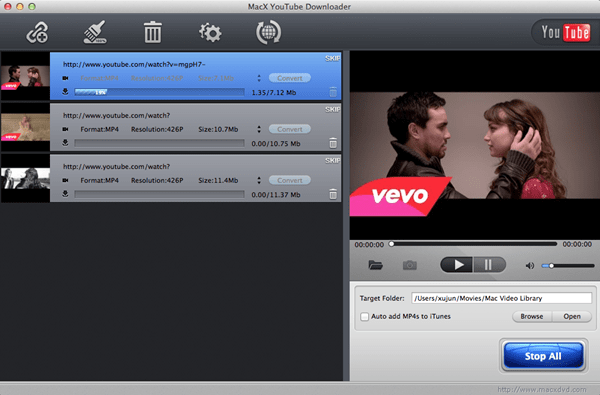The height and width of the screenshot is (395, 600).
Task: Click the Add Link toolbar icon
Action: coord(37,33)
